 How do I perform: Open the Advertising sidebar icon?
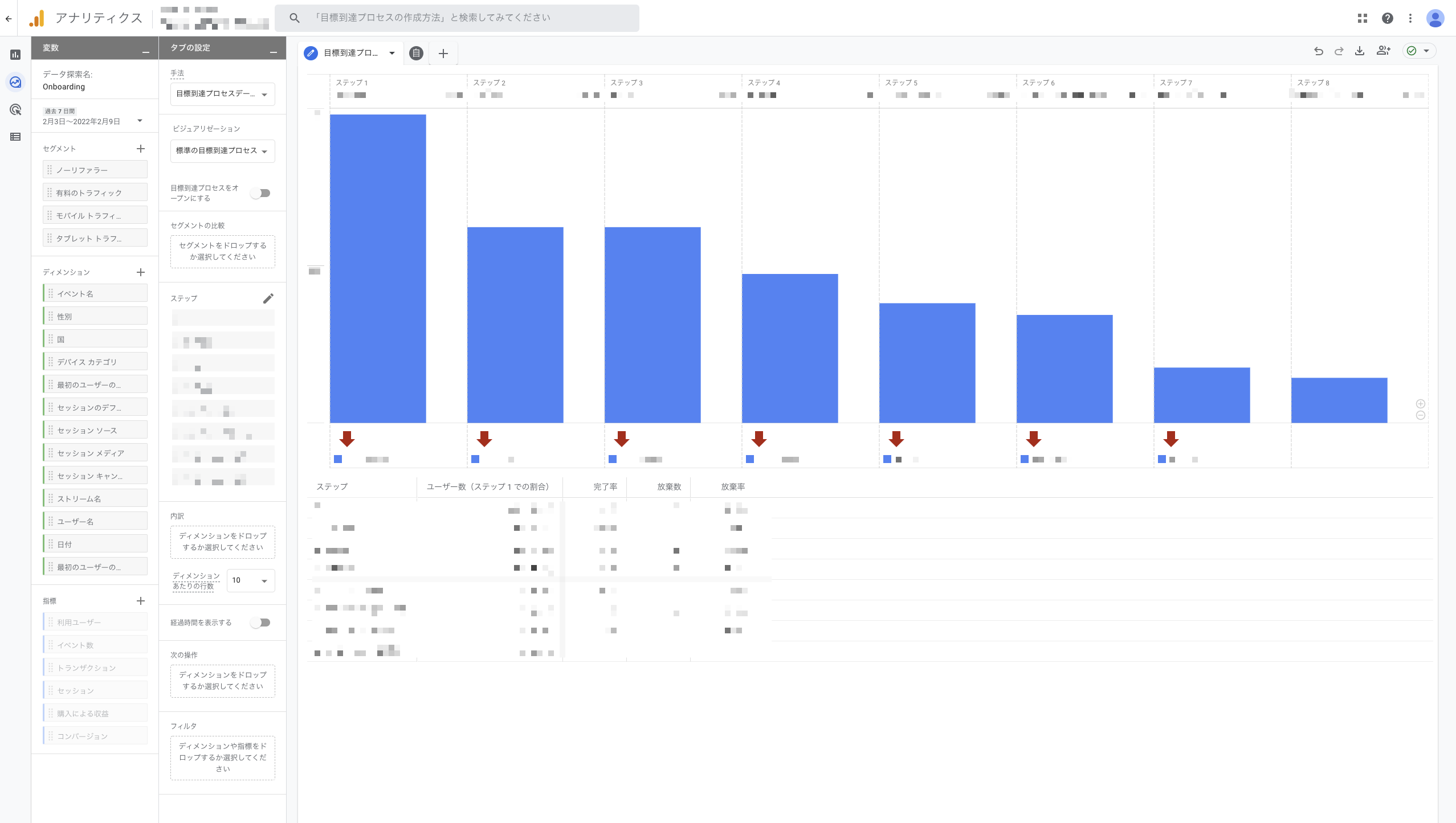15,109
